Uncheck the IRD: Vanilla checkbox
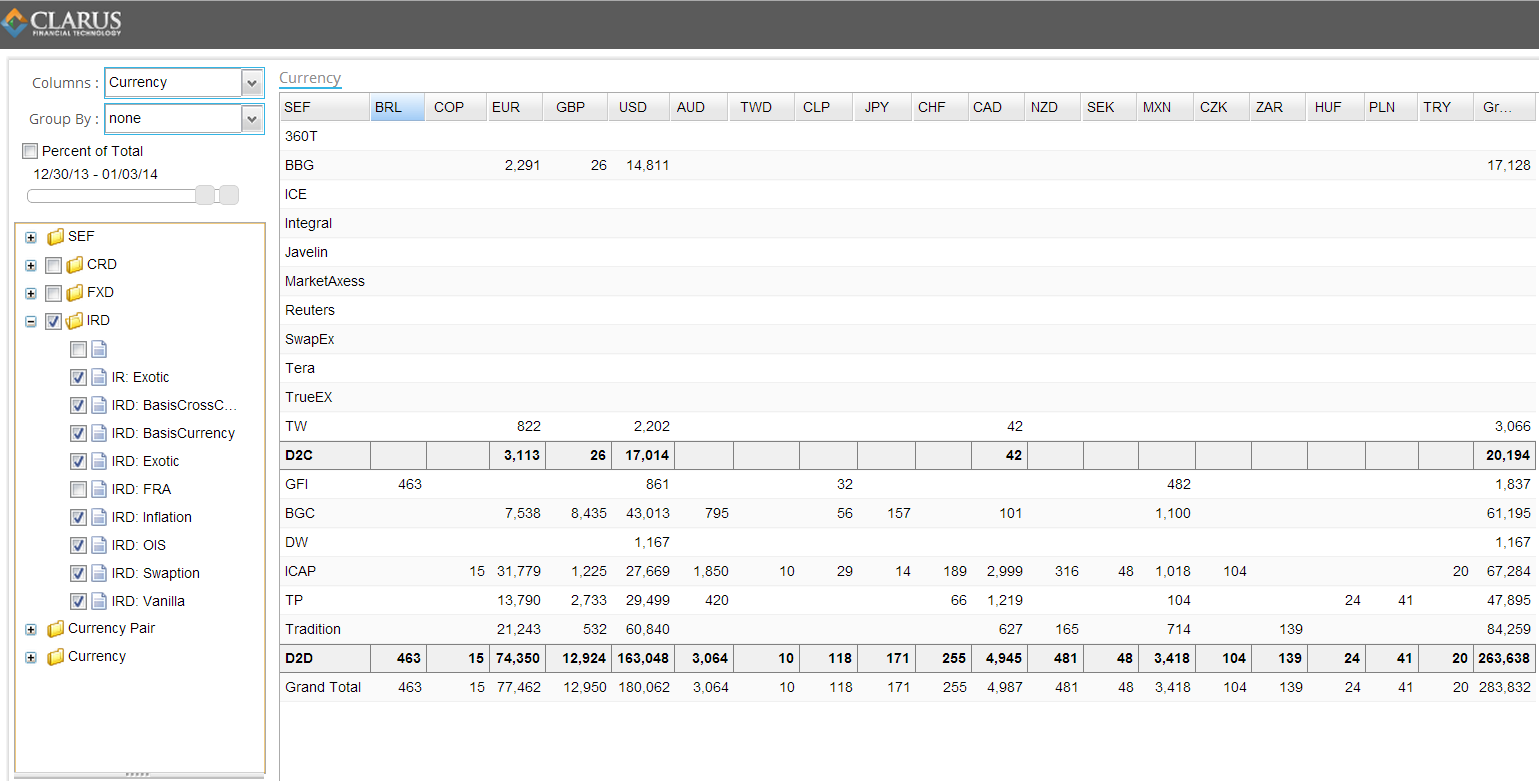 click(x=78, y=601)
